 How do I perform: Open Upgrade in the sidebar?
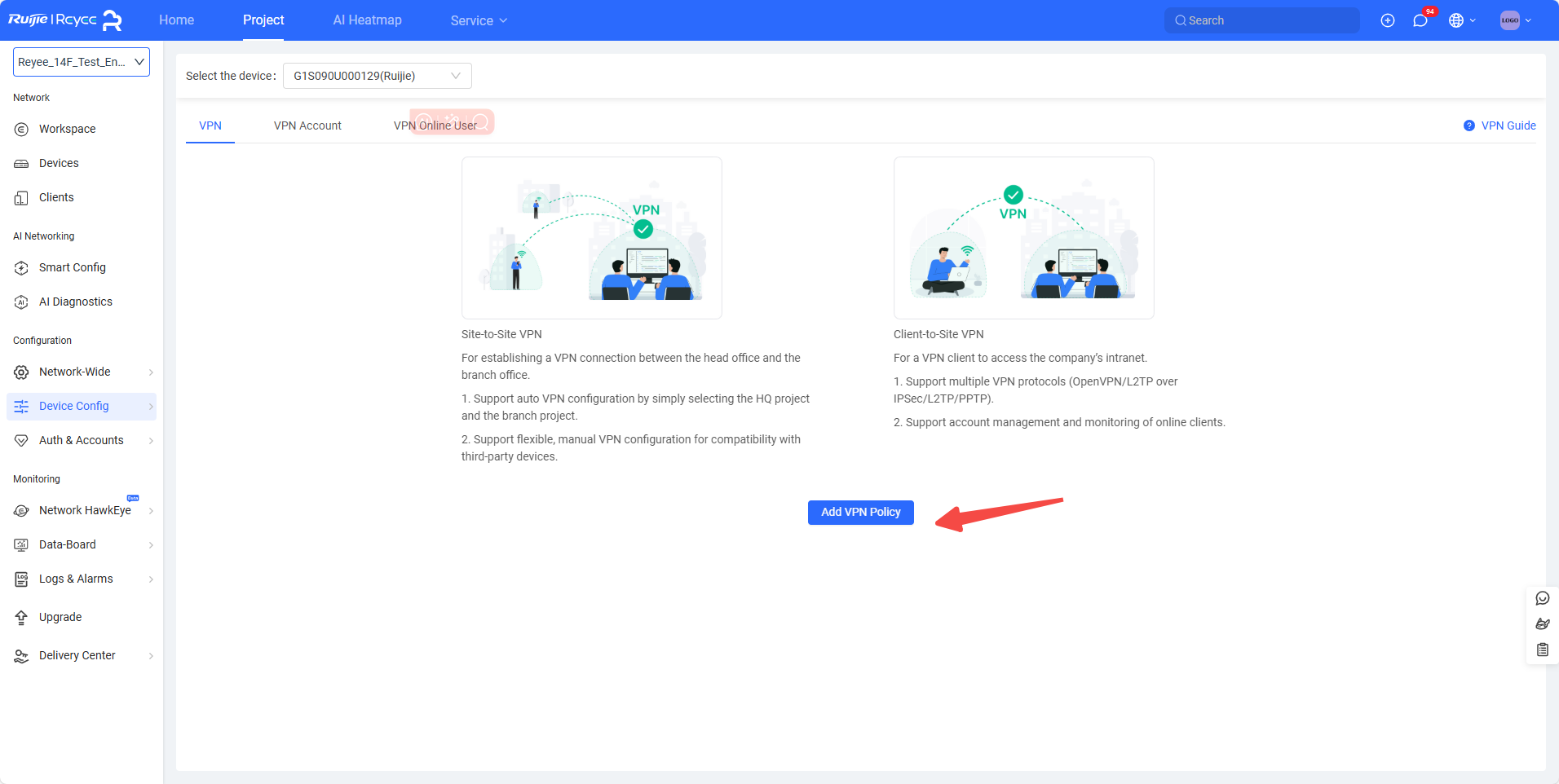[x=60, y=617]
